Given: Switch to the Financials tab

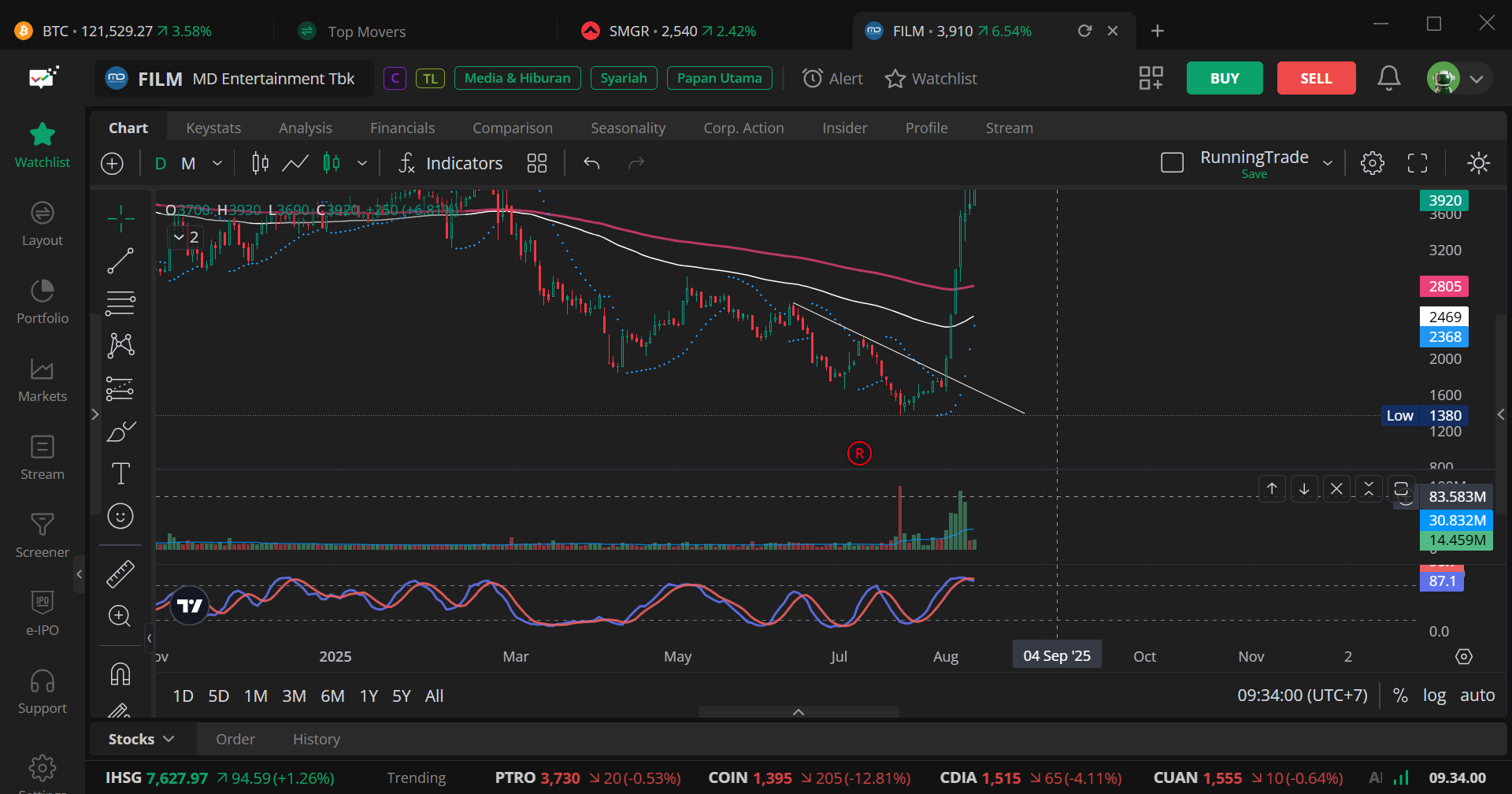Looking at the screenshot, I should [402, 127].
